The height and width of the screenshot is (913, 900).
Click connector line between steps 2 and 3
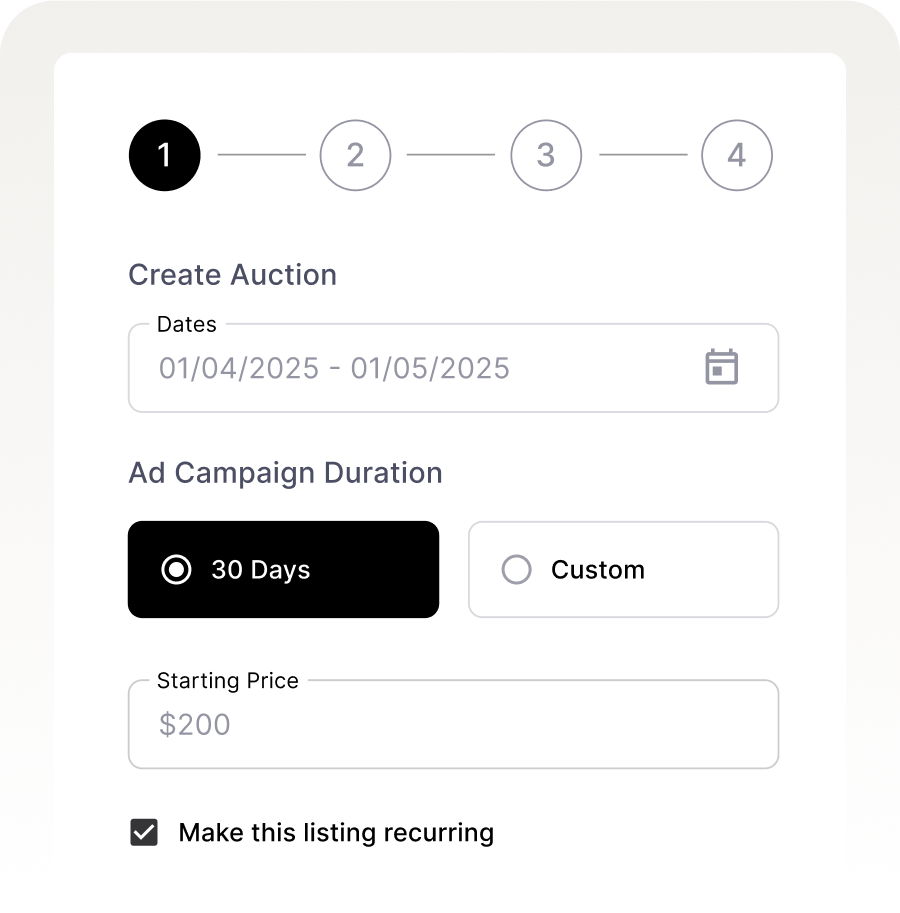point(451,155)
